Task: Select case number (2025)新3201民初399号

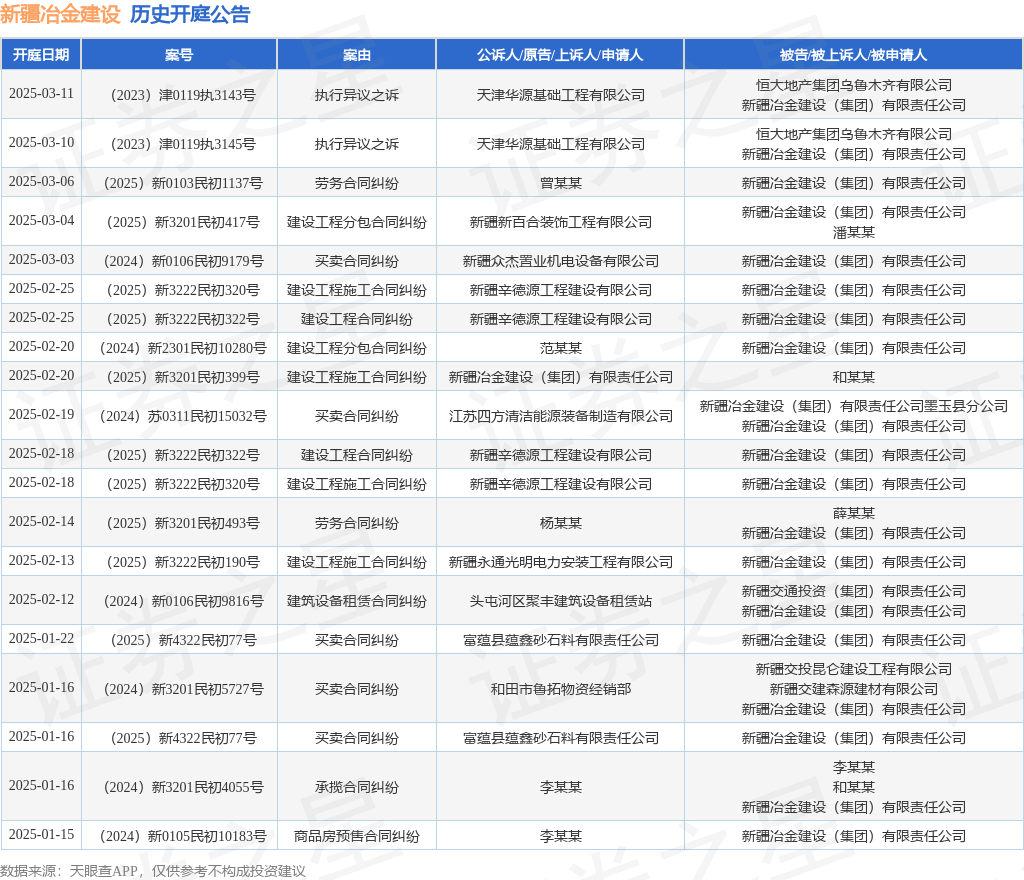Action: point(183,377)
